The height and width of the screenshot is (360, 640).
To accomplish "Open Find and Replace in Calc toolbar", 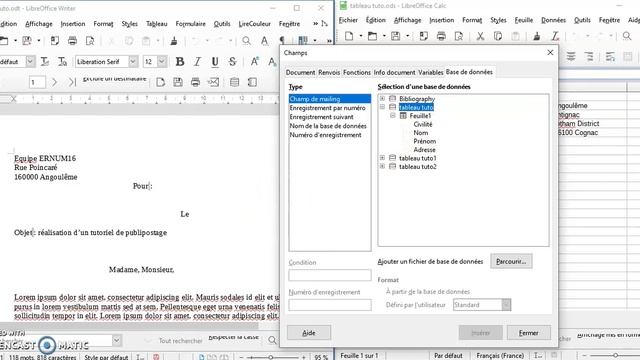I will [627, 36].
